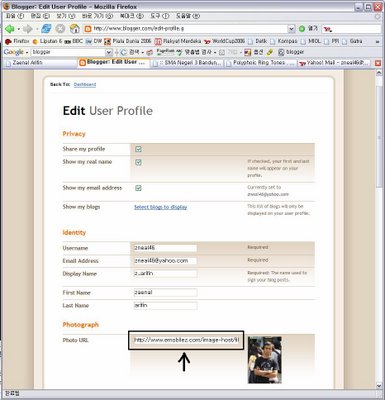This screenshot has height=400, width=385.
Task: Click the green Back arrow button
Action: [x=10, y=29]
